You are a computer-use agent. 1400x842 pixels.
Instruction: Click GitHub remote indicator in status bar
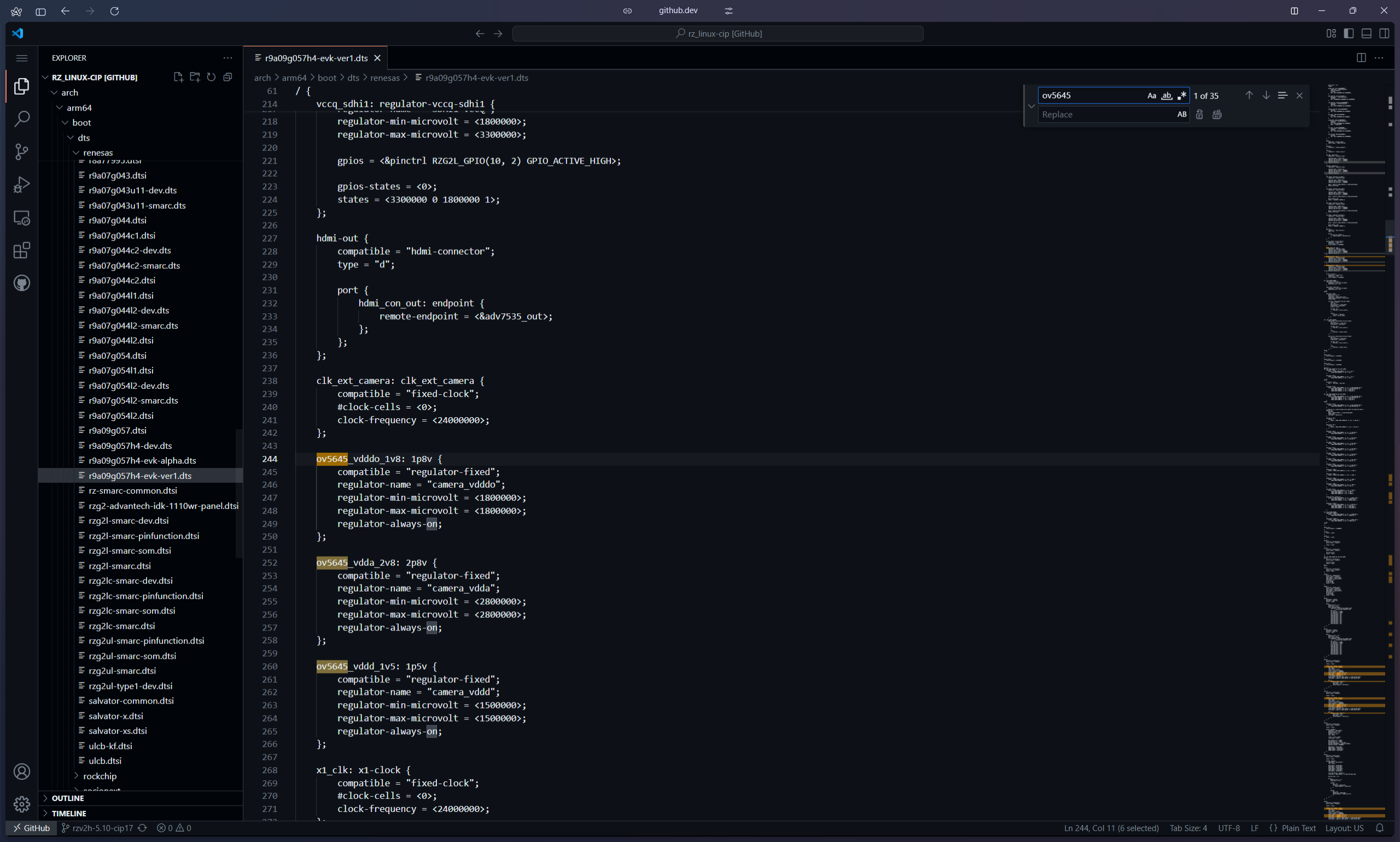click(32, 828)
